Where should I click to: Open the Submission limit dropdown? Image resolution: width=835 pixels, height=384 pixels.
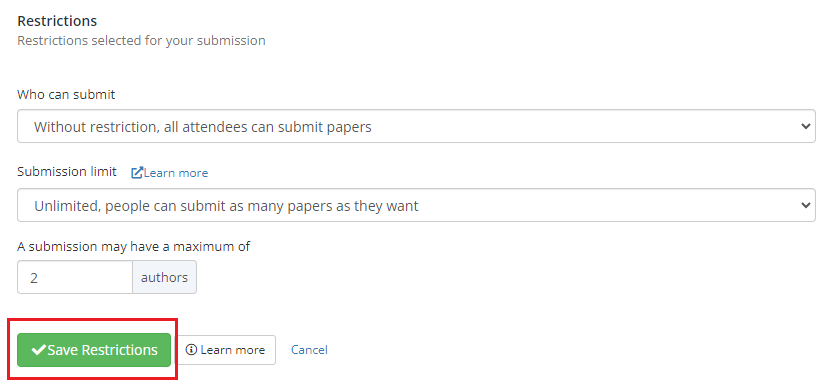(x=416, y=205)
